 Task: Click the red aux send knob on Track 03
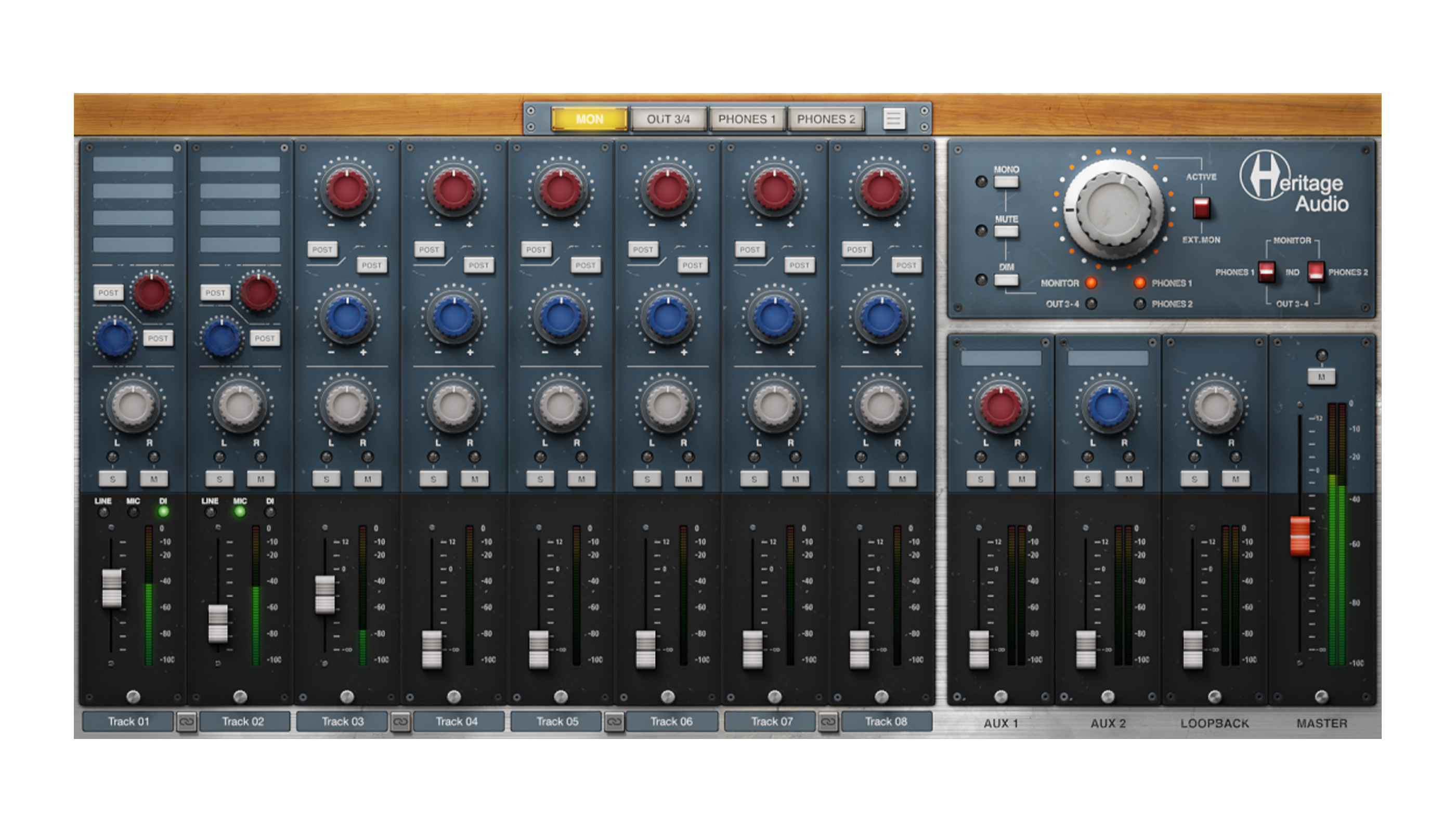[346, 189]
